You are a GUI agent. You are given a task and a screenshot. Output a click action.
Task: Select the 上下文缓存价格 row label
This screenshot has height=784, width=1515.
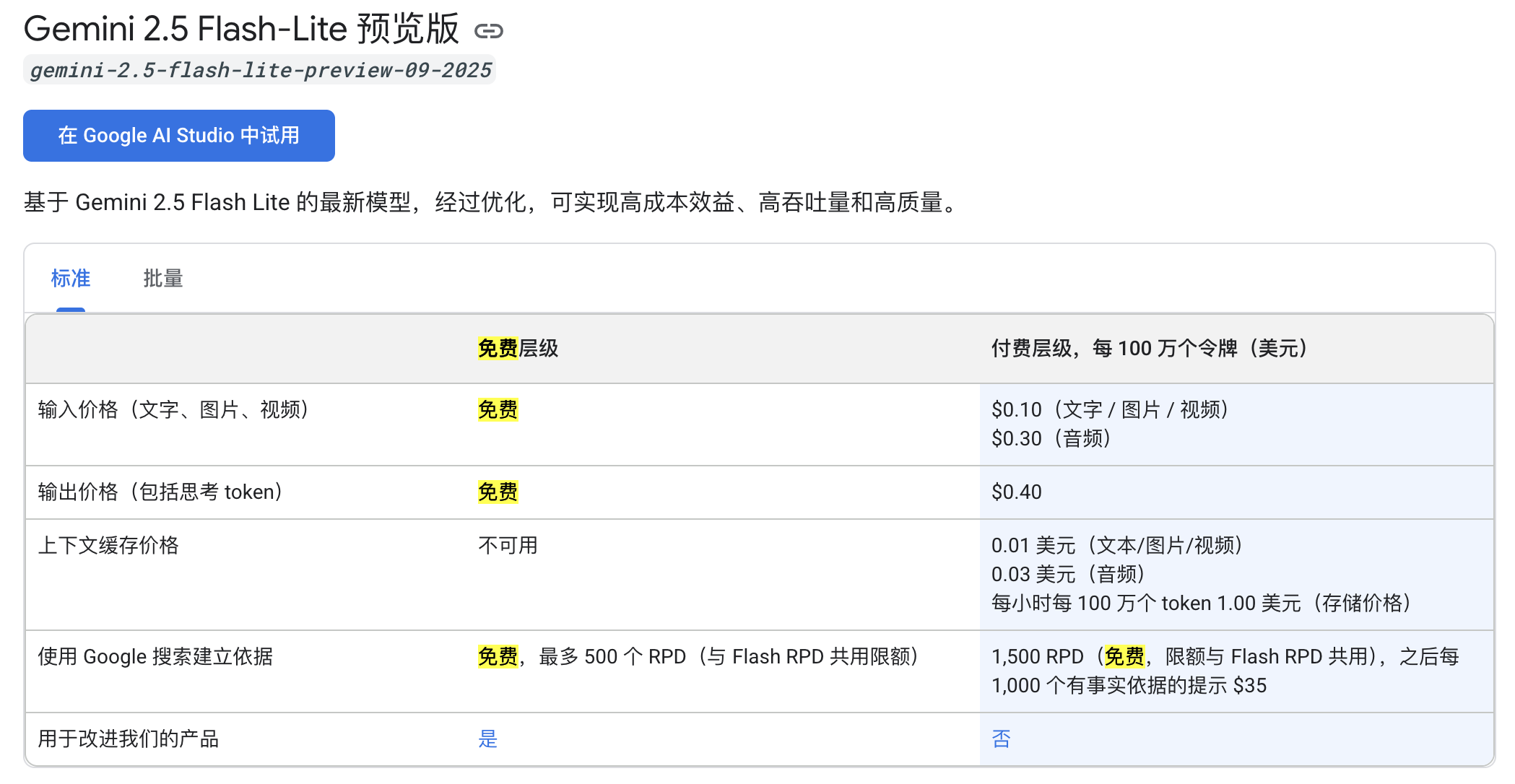pos(108,546)
